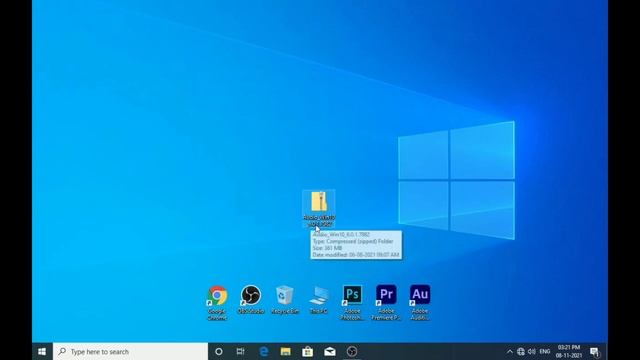Open Task View on the taskbar
The image size is (640, 360).
240,351
